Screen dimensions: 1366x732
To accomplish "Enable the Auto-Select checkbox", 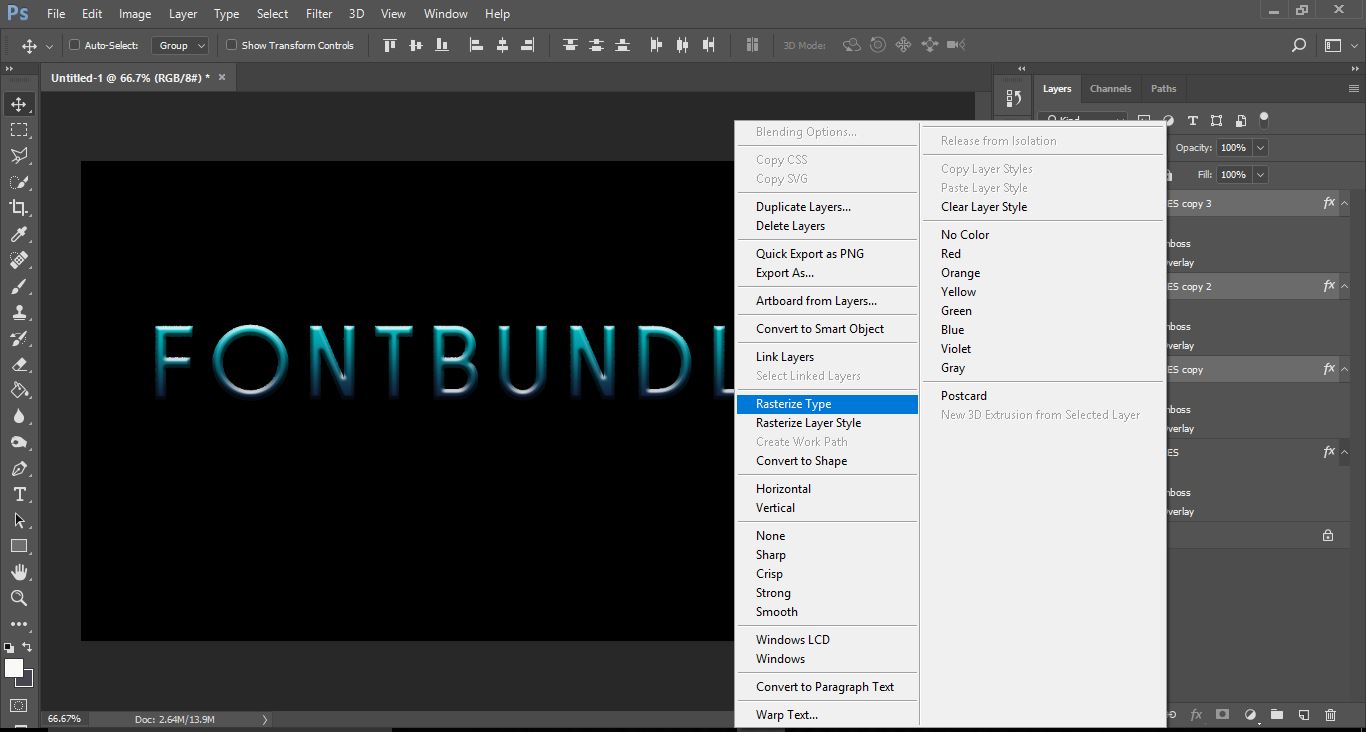I will click(74, 45).
